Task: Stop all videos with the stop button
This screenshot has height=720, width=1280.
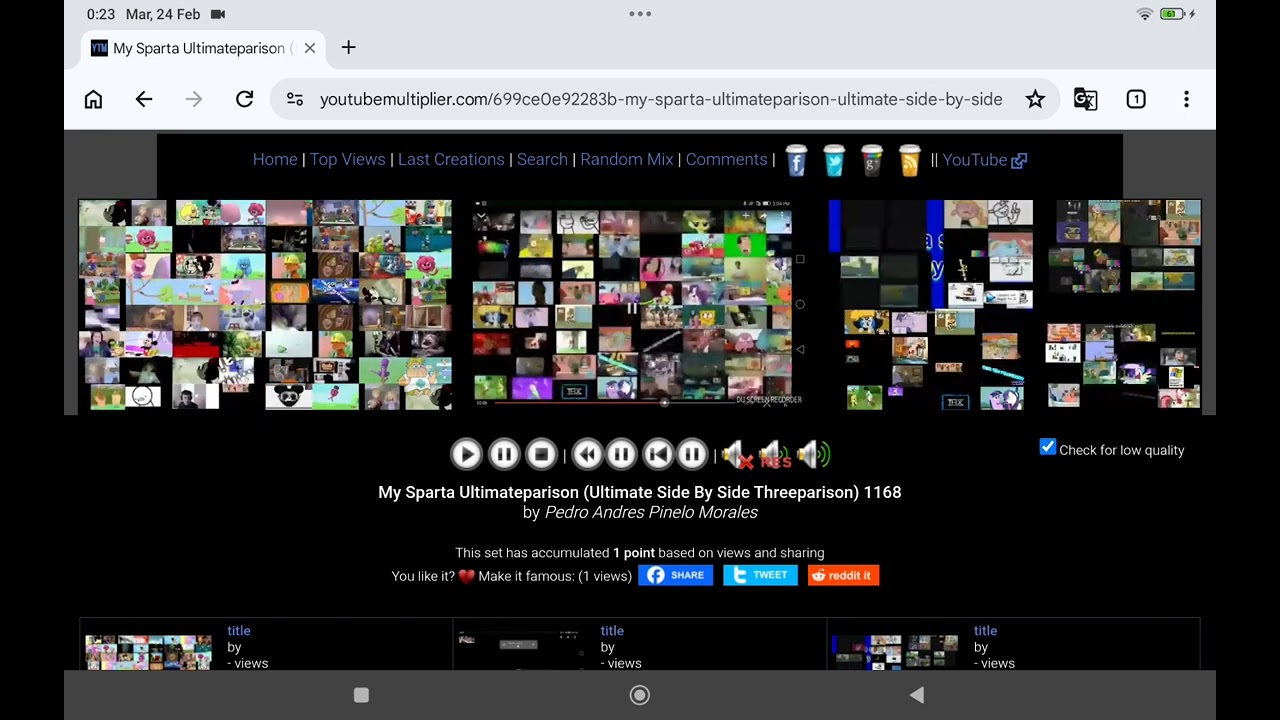Action: pyautogui.click(x=541, y=455)
